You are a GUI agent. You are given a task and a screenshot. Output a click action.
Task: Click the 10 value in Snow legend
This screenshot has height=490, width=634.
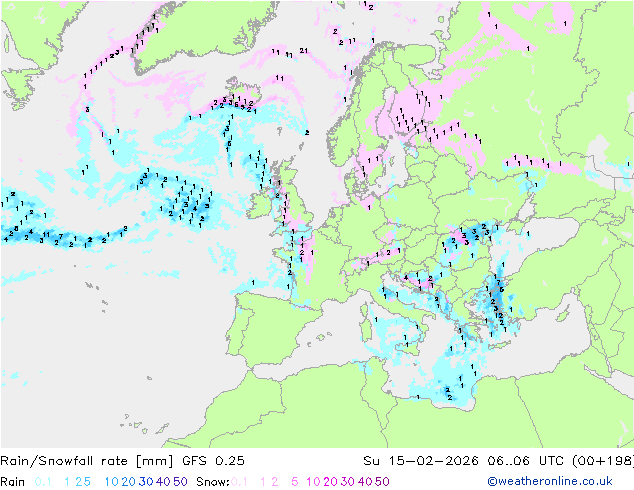pos(313,482)
